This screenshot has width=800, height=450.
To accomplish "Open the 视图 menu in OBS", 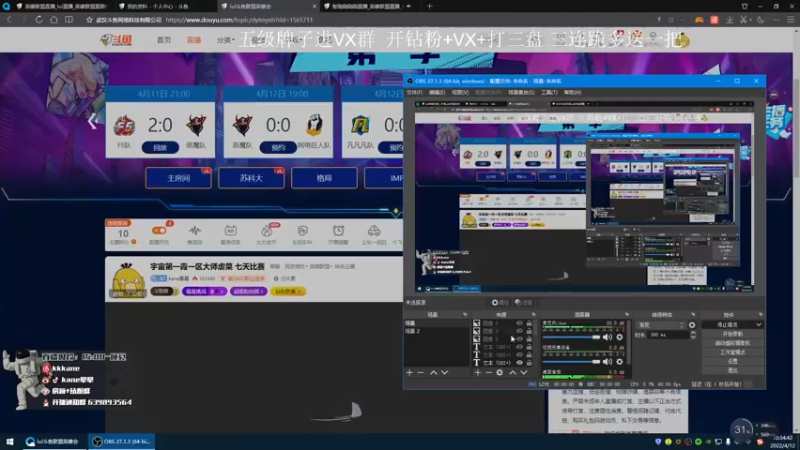I will [x=460, y=92].
